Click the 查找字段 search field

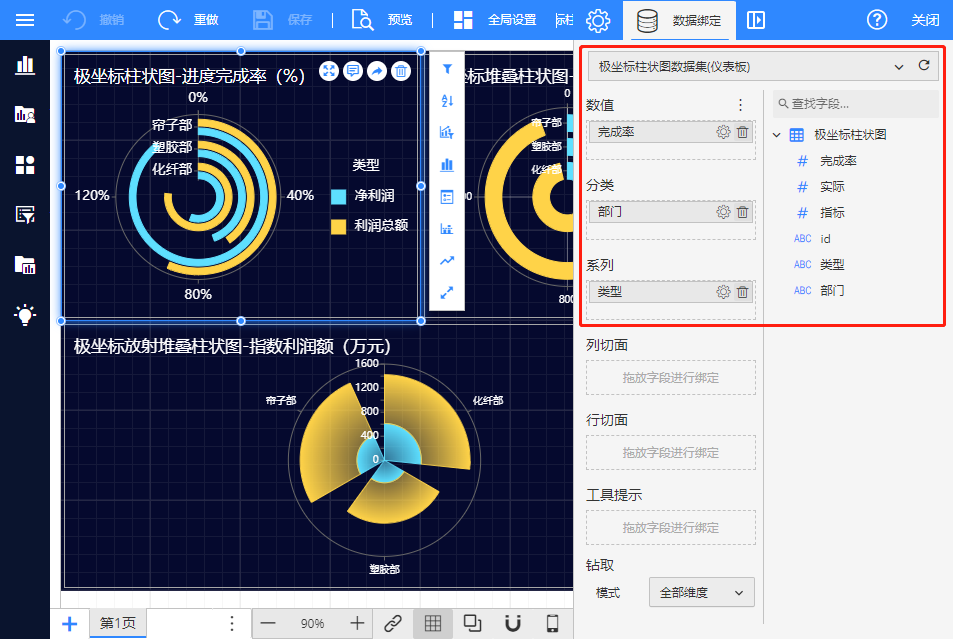pyautogui.click(x=856, y=103)
